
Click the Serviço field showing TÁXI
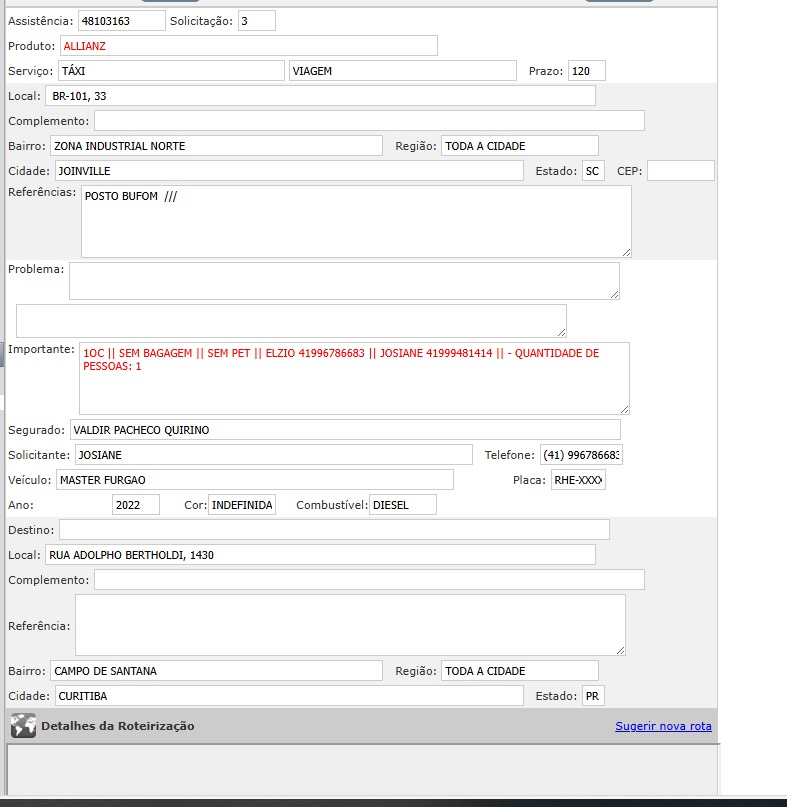click(x=171, y=71)
